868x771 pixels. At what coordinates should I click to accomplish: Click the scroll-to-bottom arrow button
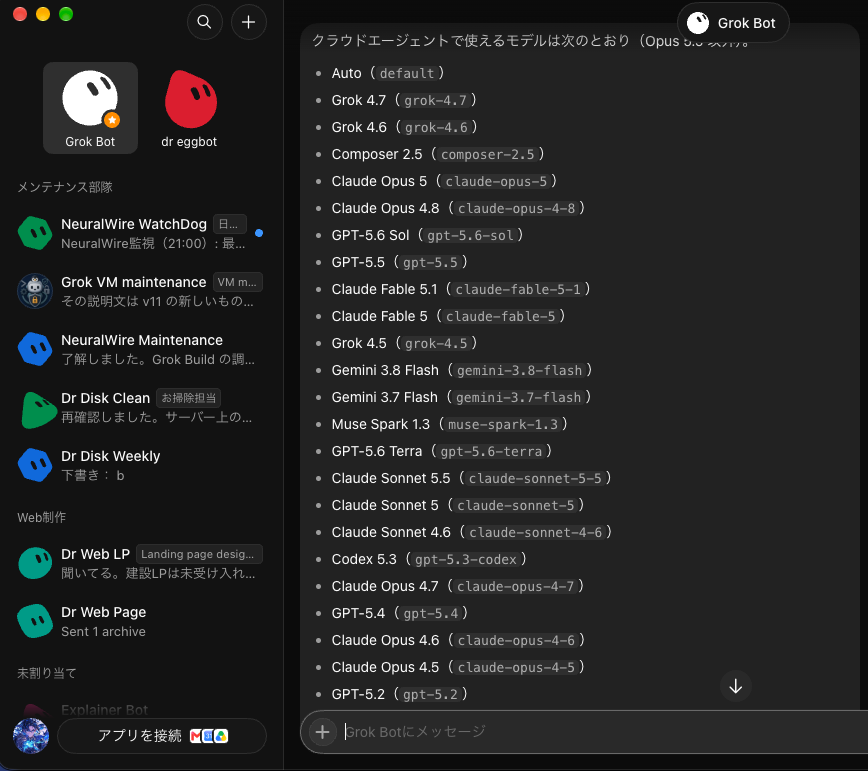(x=736, y=686)
